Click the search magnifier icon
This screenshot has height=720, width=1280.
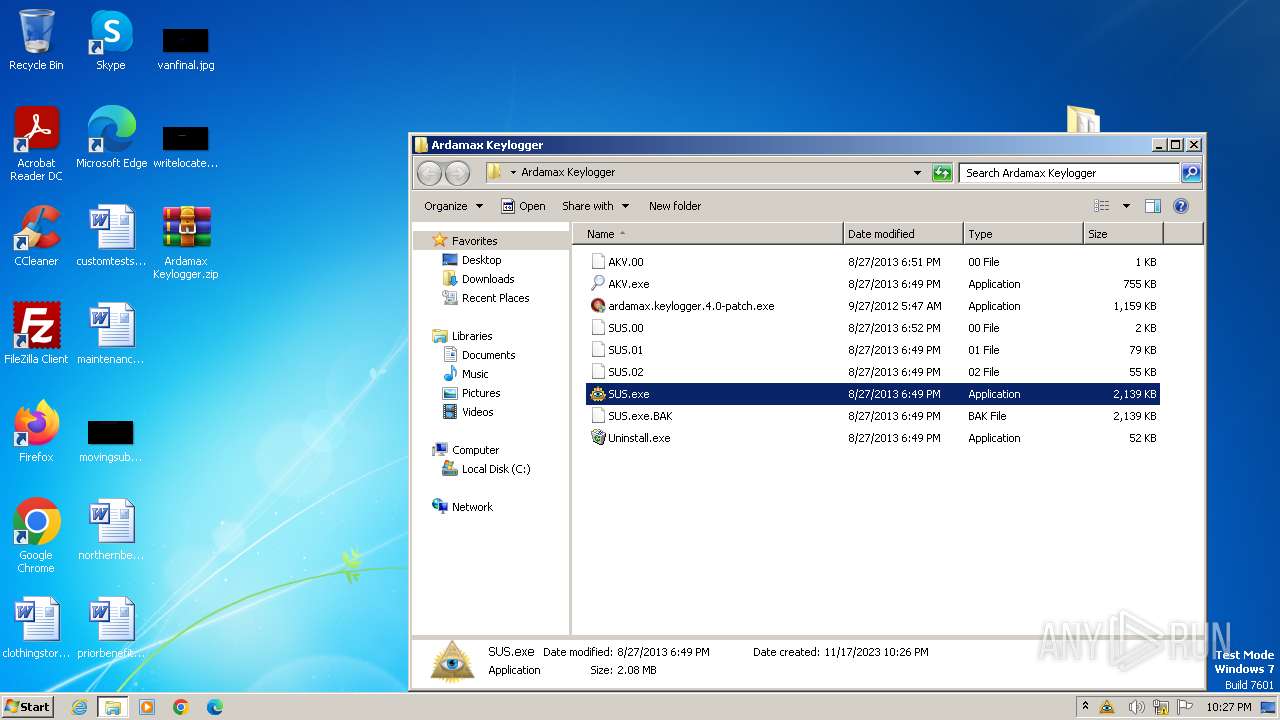point(1190,173)
